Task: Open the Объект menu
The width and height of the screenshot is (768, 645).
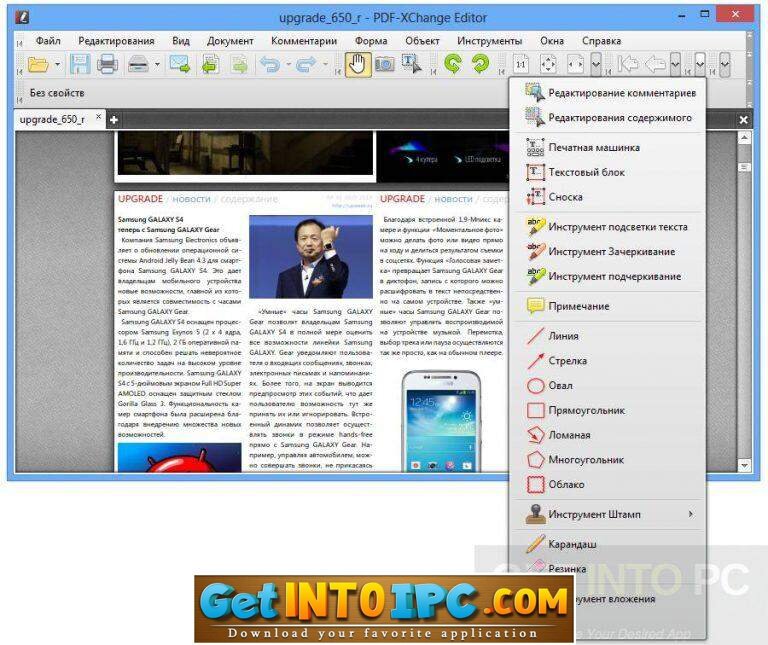Action: click(x=422, y=41)
